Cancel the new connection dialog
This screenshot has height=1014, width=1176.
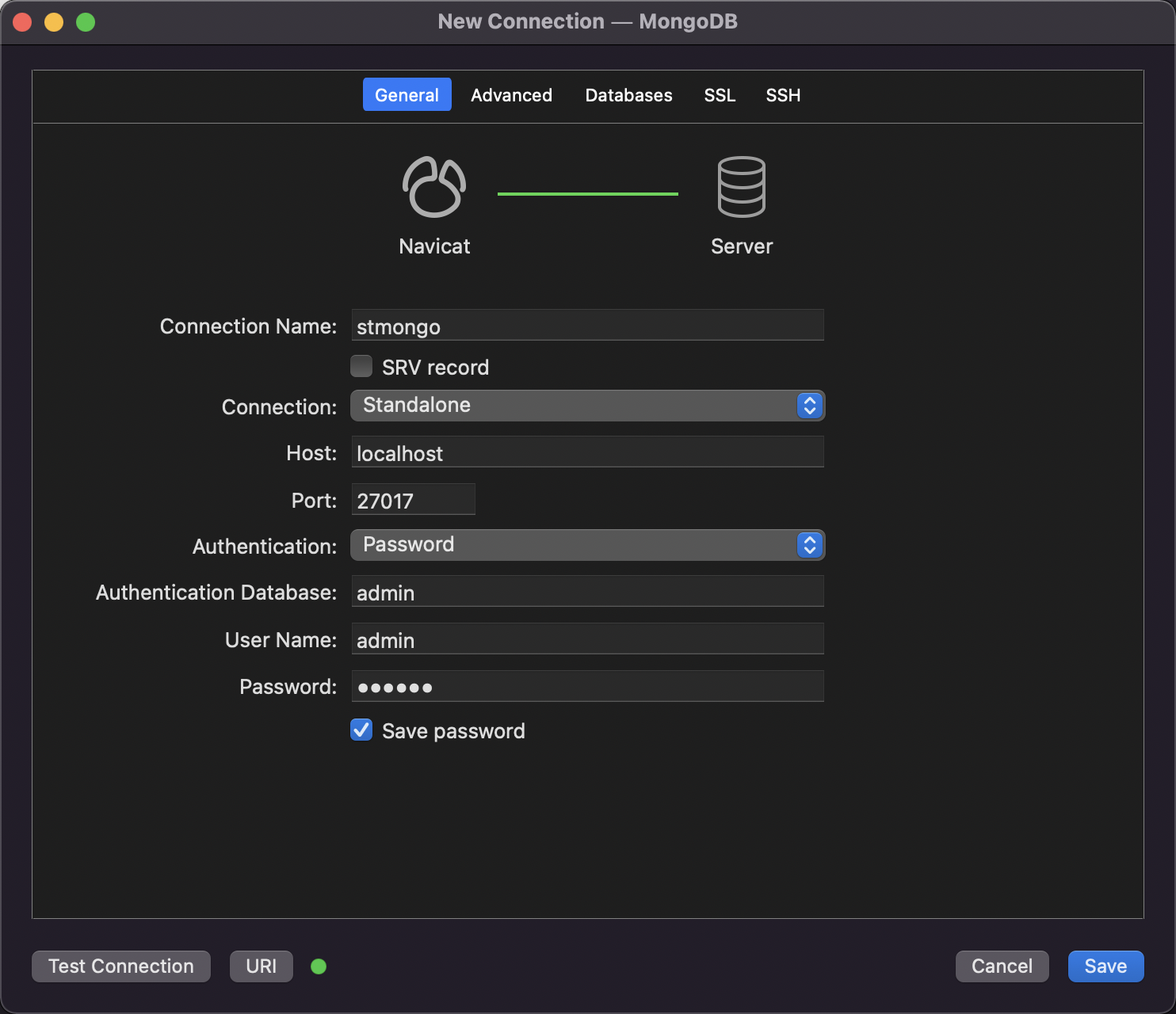tap(1002, 966)
